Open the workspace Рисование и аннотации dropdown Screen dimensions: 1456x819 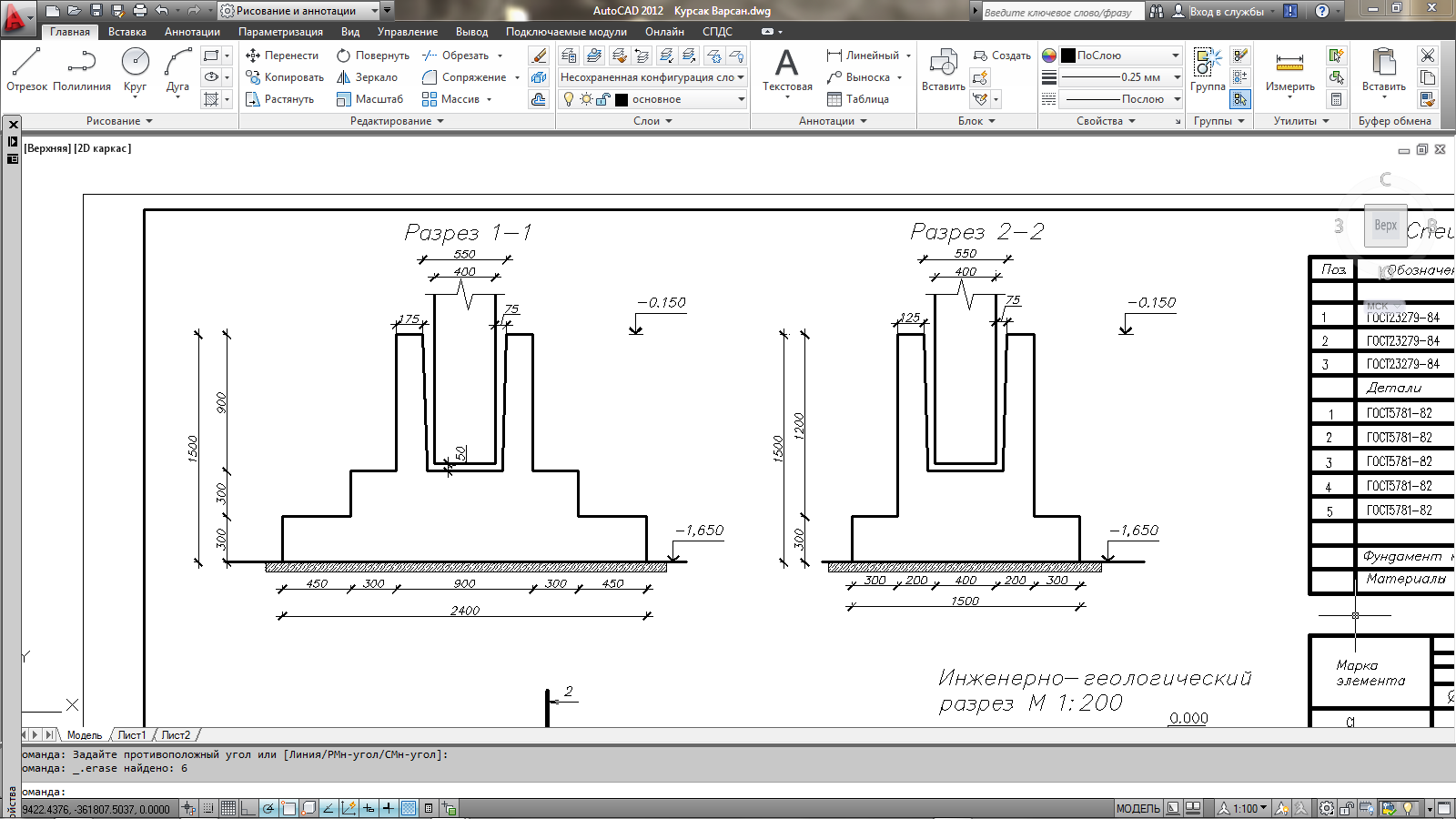(300, 11)
